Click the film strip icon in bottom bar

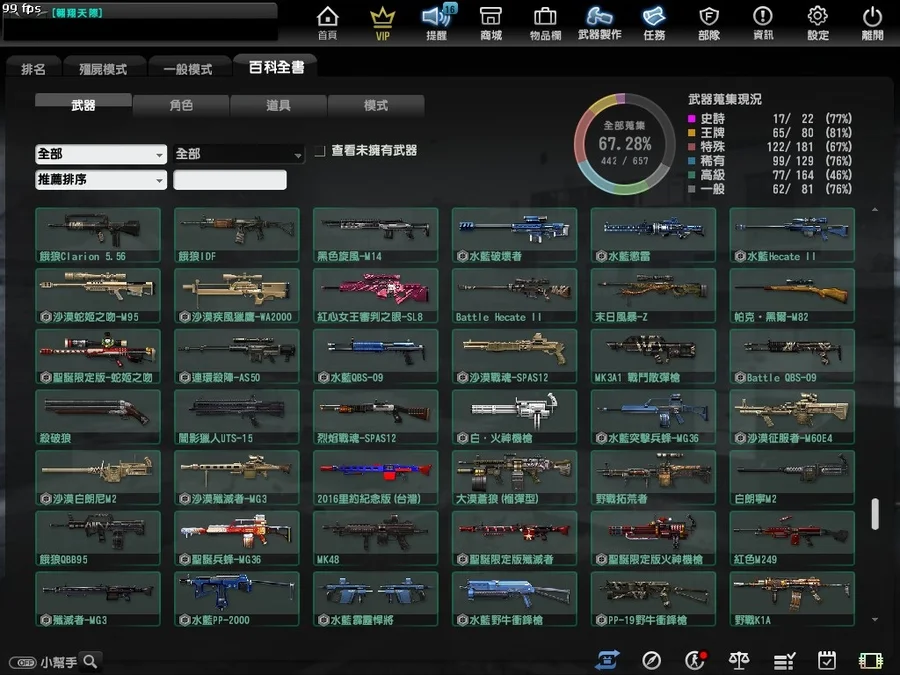(x=871, y=661)
